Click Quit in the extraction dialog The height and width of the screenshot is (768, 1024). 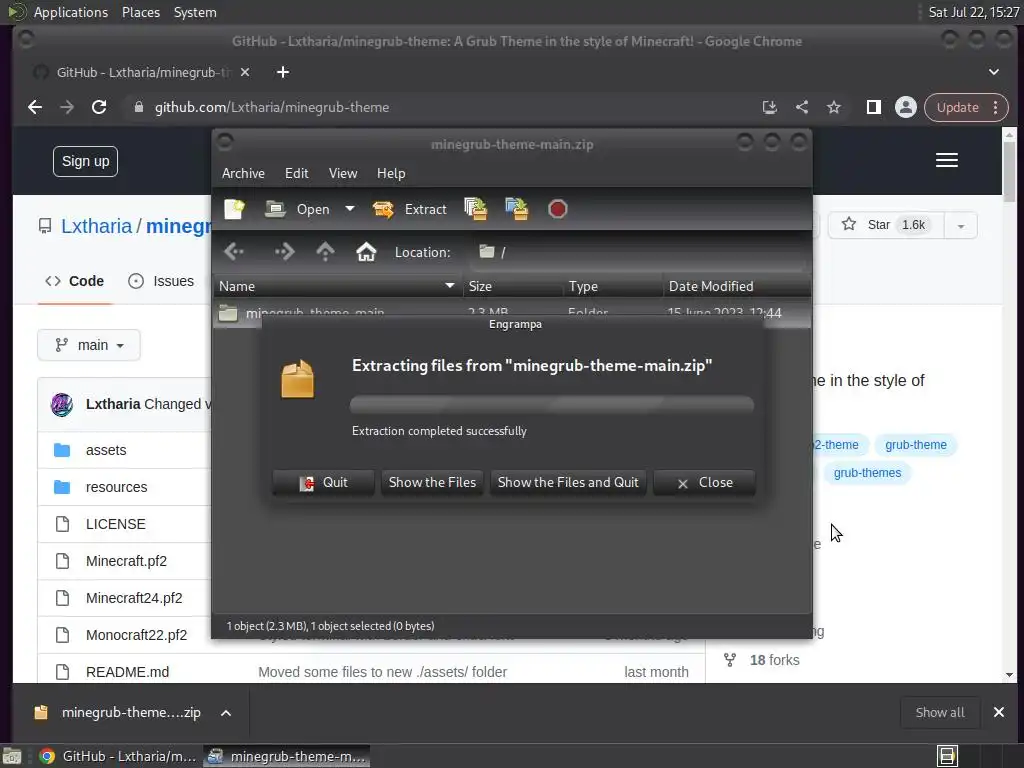(323, 483)
